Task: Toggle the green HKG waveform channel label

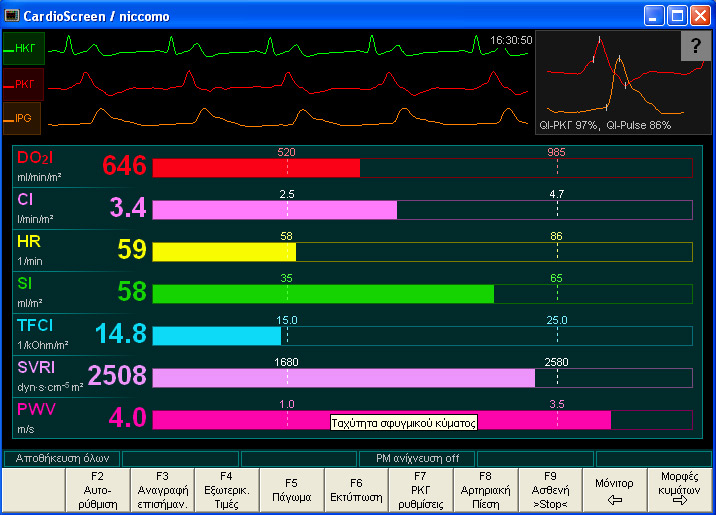Action: 22,47
